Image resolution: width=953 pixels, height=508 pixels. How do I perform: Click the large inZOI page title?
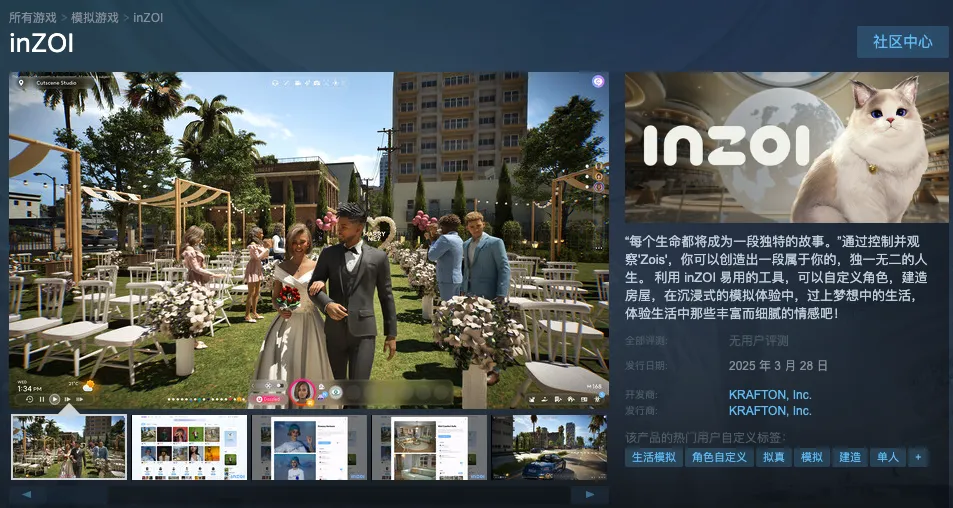coord(41,43)
